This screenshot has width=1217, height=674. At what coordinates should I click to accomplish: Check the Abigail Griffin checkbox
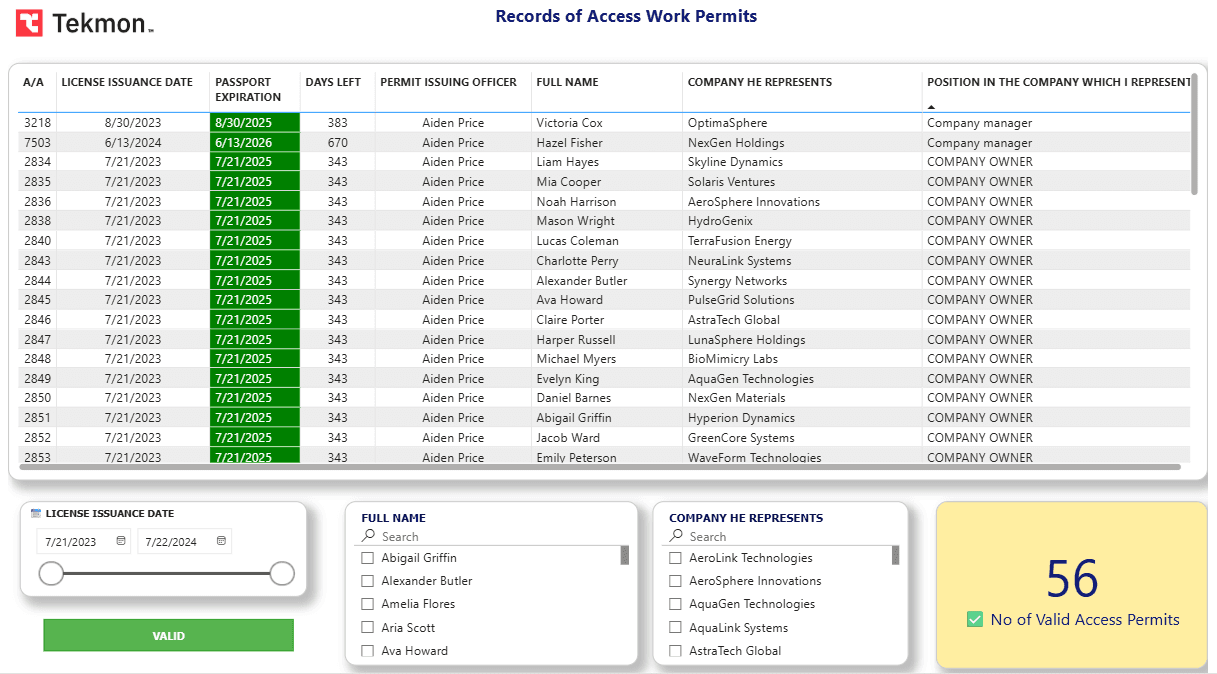pyautogui.click(x=367, y=557)
